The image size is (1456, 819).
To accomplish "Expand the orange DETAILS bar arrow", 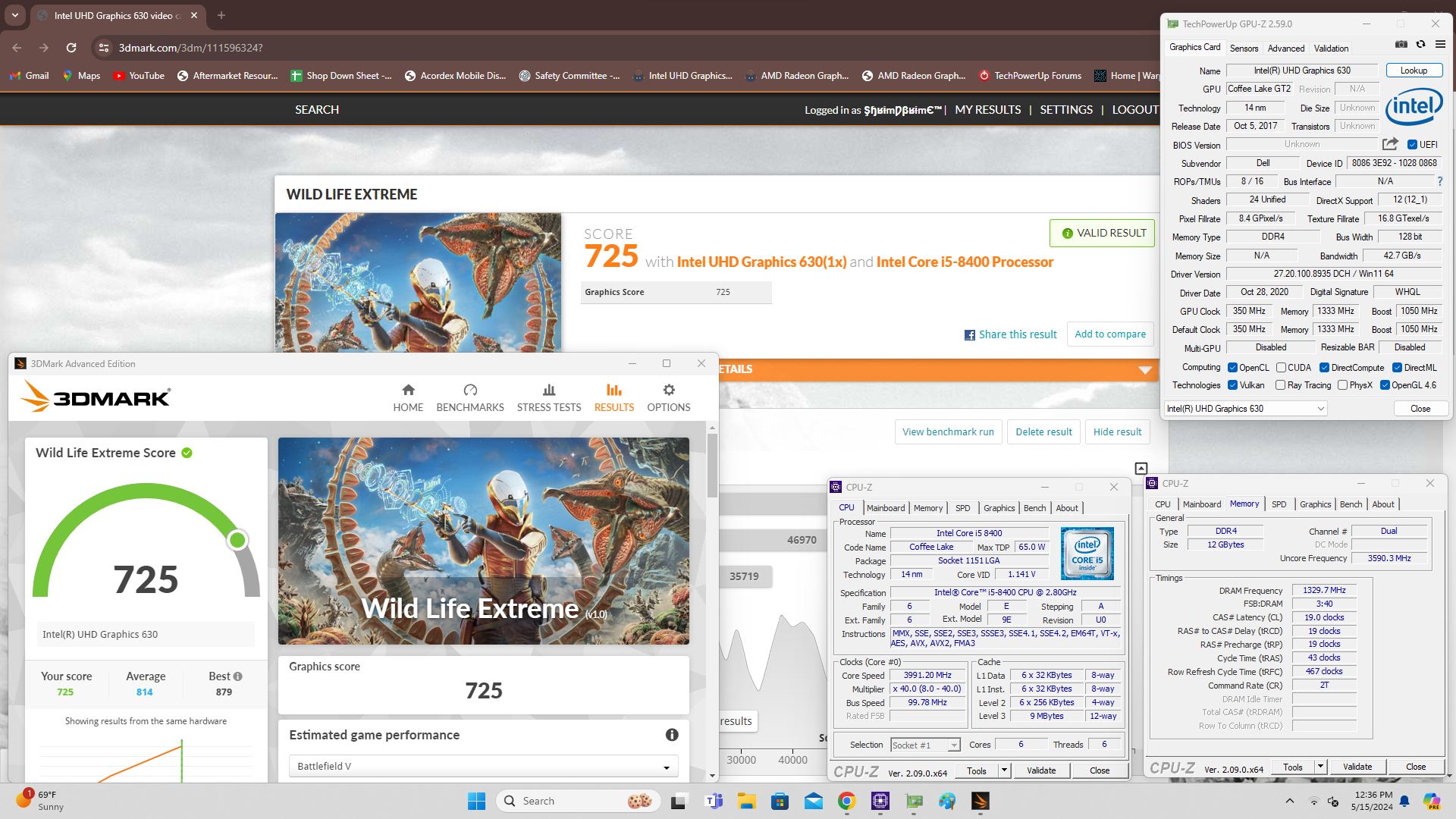I will point(1145,370).
